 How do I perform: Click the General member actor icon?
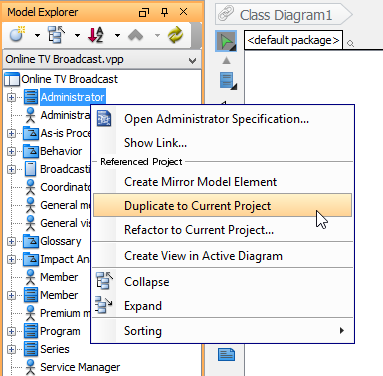30,205
